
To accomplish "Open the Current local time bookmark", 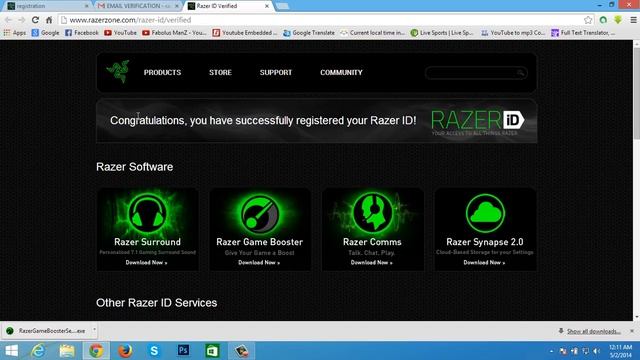I will coord(373,33).
